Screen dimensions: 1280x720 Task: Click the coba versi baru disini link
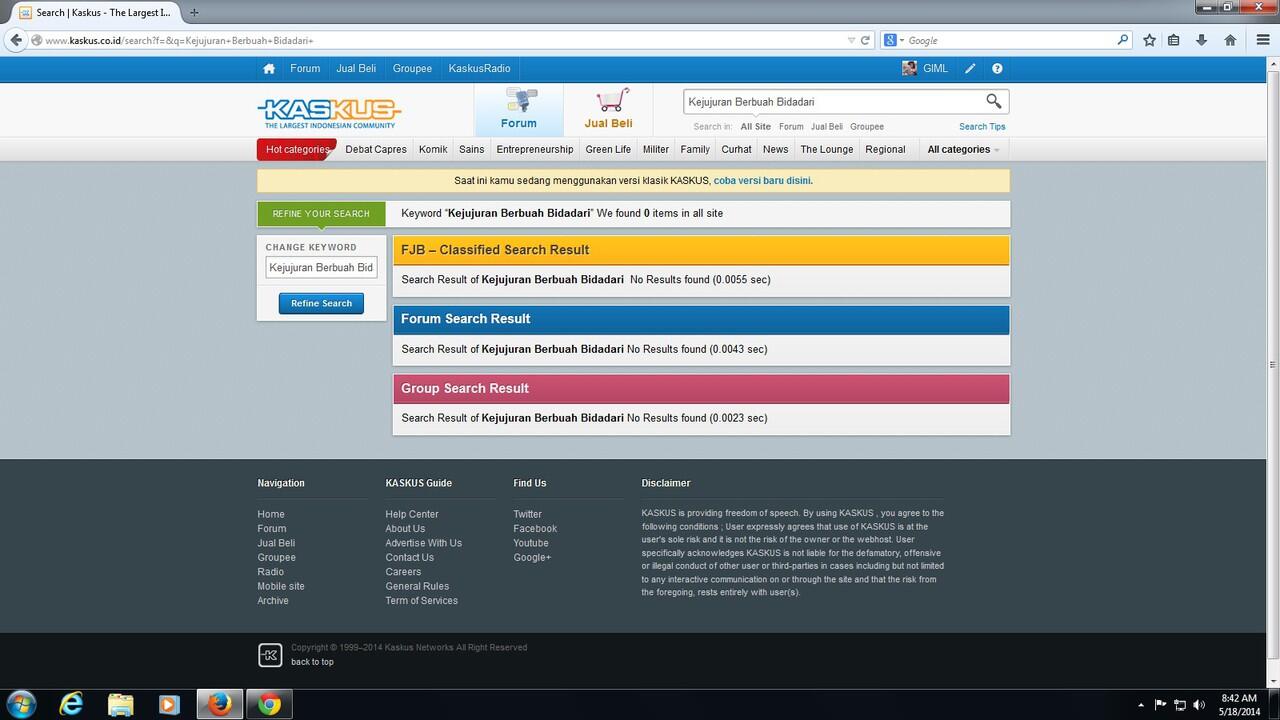tap(763, 181)
